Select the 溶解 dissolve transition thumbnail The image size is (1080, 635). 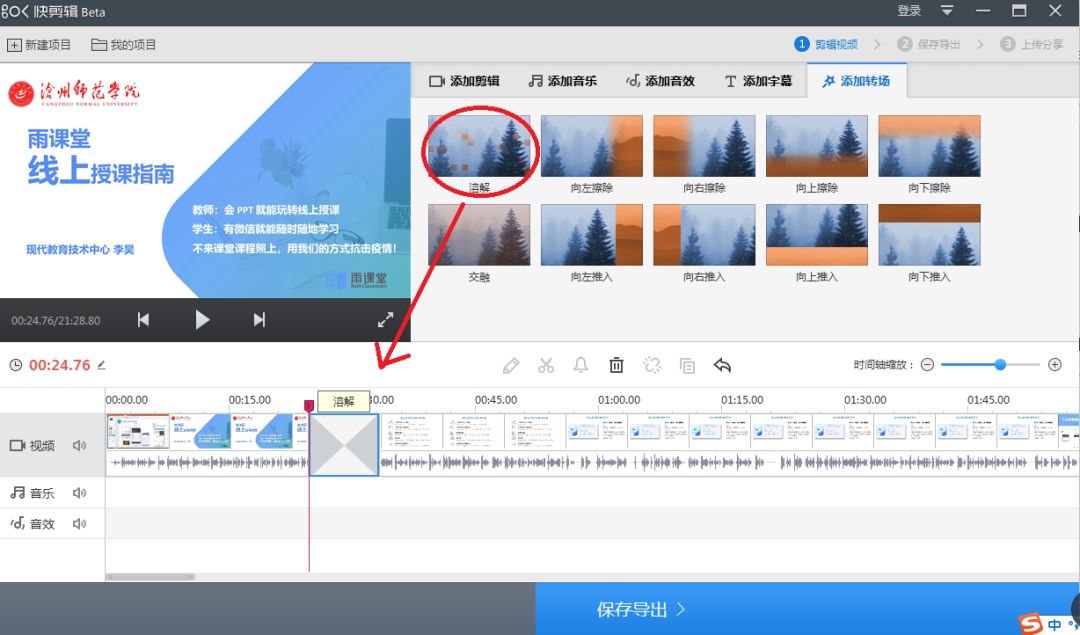tap(479, 146)
